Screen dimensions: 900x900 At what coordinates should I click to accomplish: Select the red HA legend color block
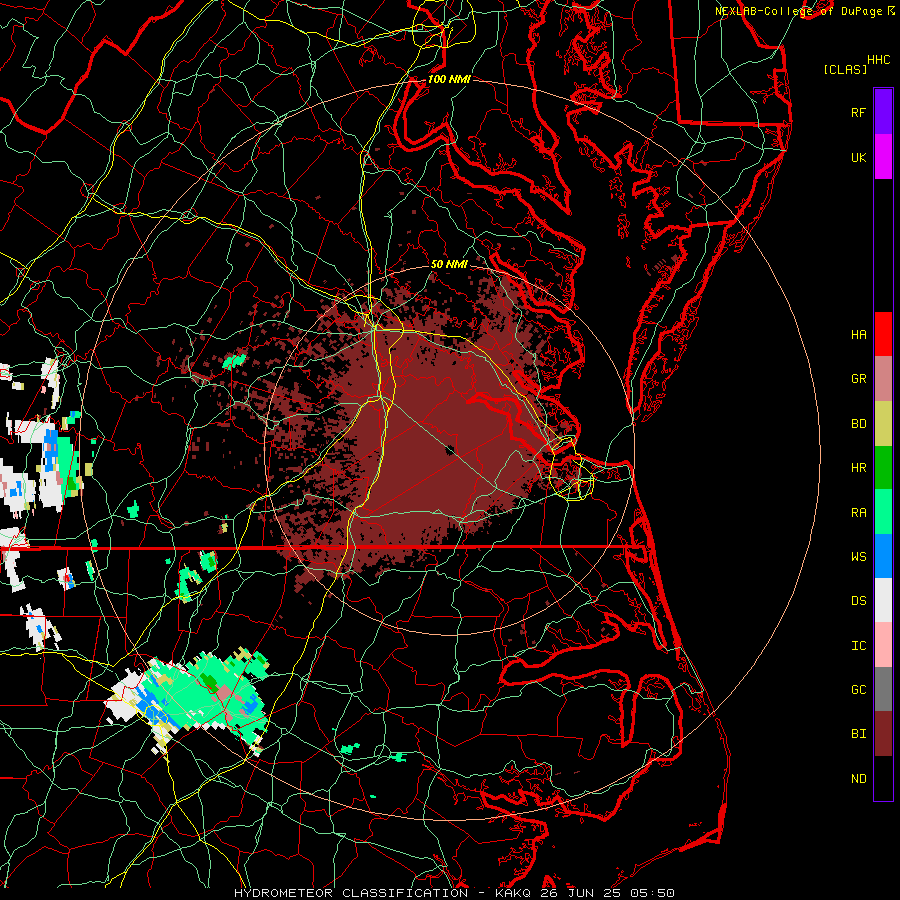coord(883,334)
